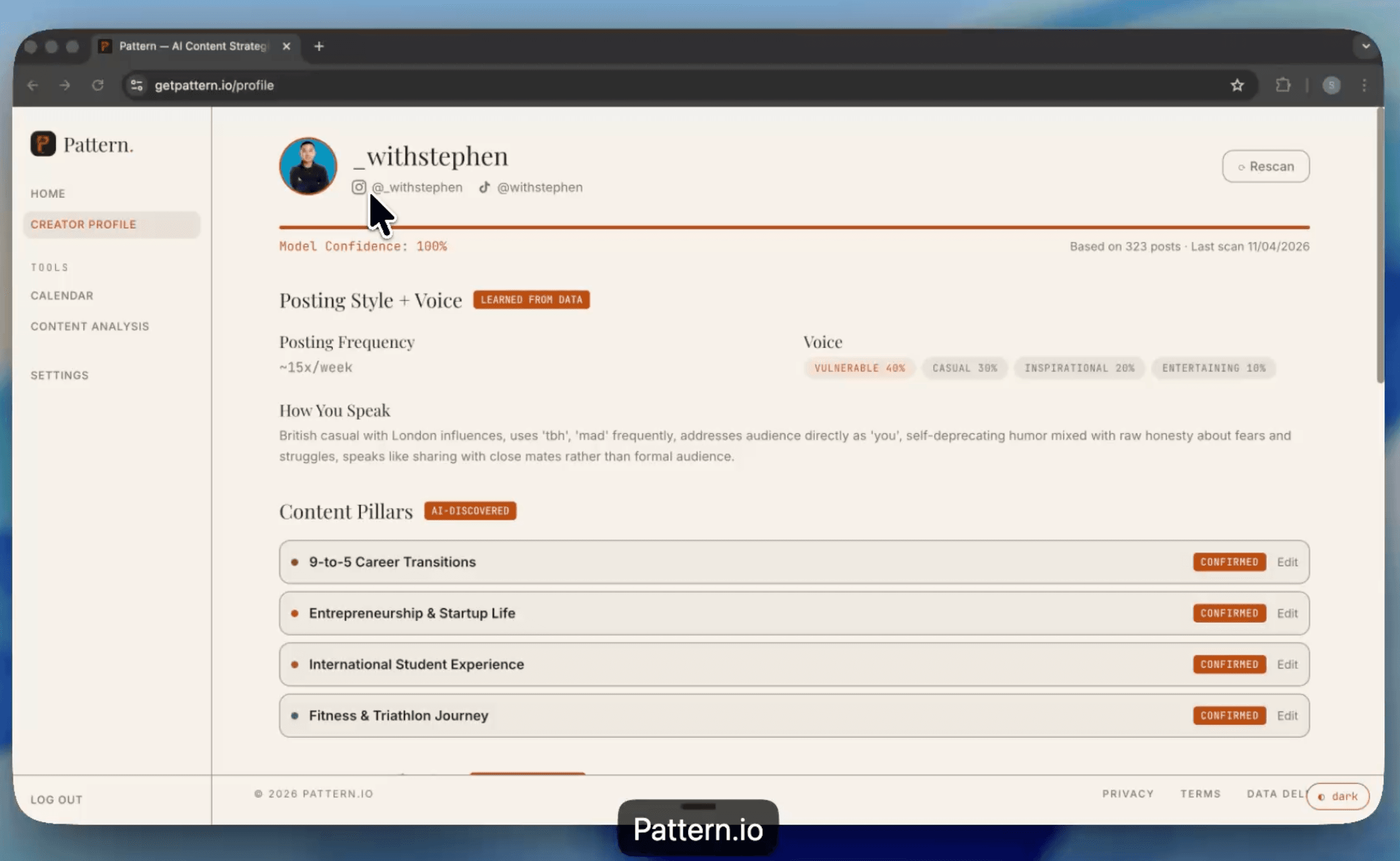Screen dimensions: 1400x861
Task: Click the Entertaining 10% voice tag
Action: (x=1214, y=368)
